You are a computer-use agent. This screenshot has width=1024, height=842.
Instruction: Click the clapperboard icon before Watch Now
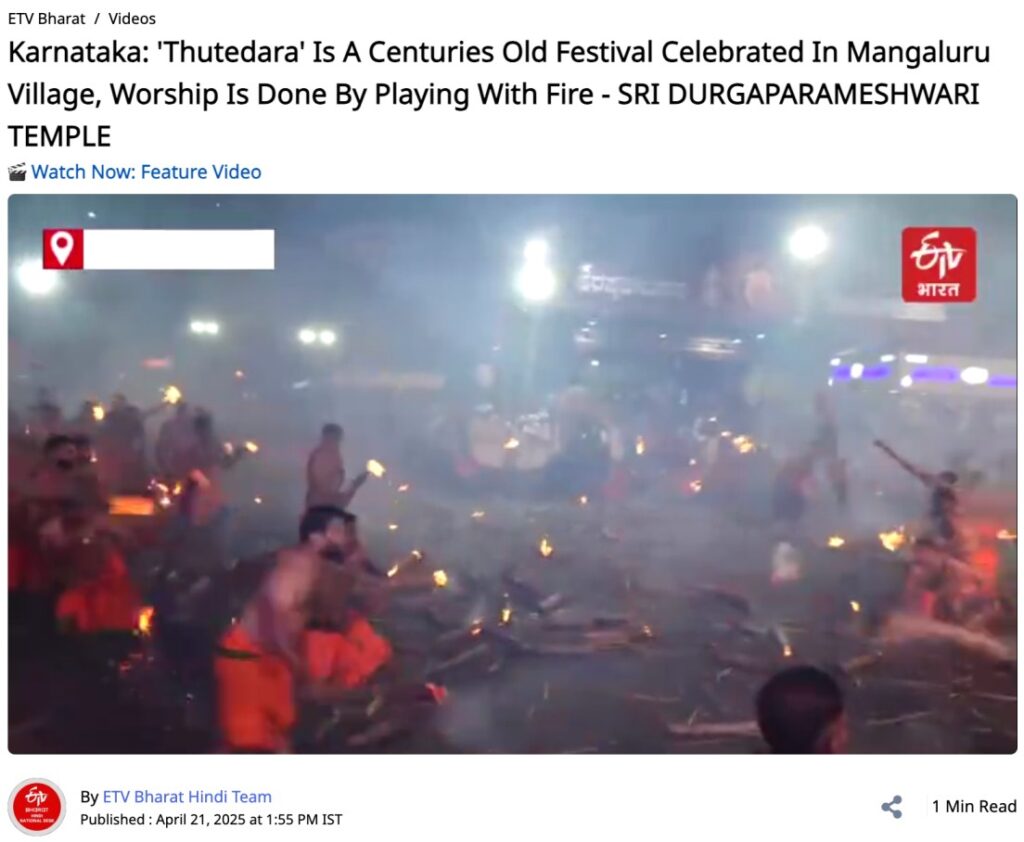coord(17,172)
